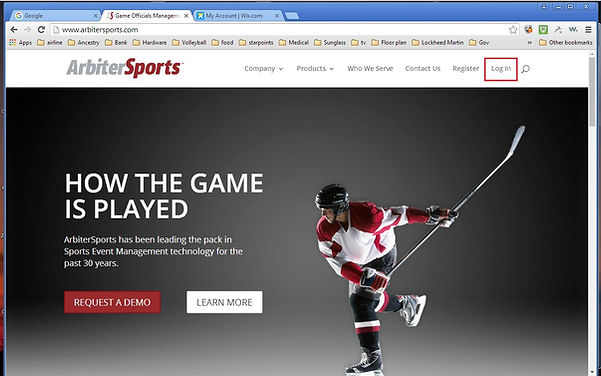601x376 pixels.
Task: Click the W. extension icon
Action: [573, 30]
